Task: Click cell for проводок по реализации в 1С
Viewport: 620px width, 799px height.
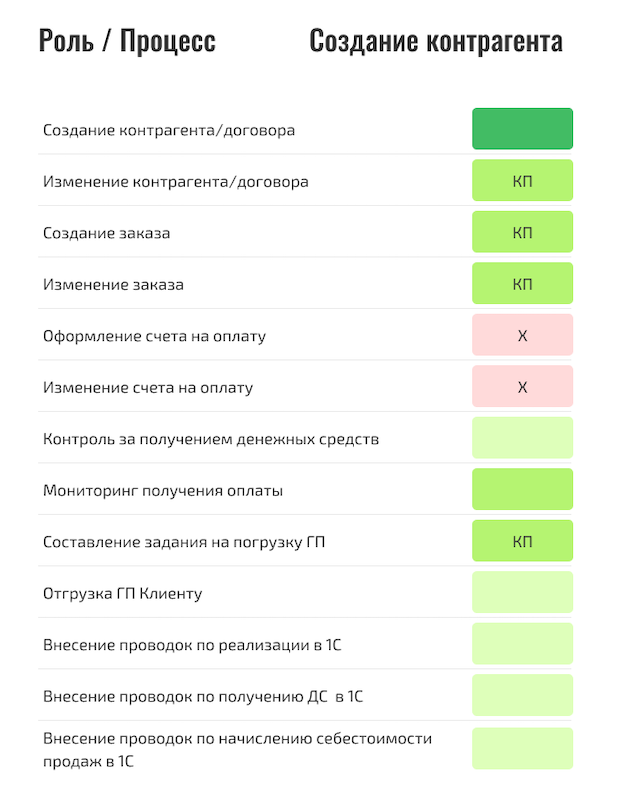Action: (522, 644)
